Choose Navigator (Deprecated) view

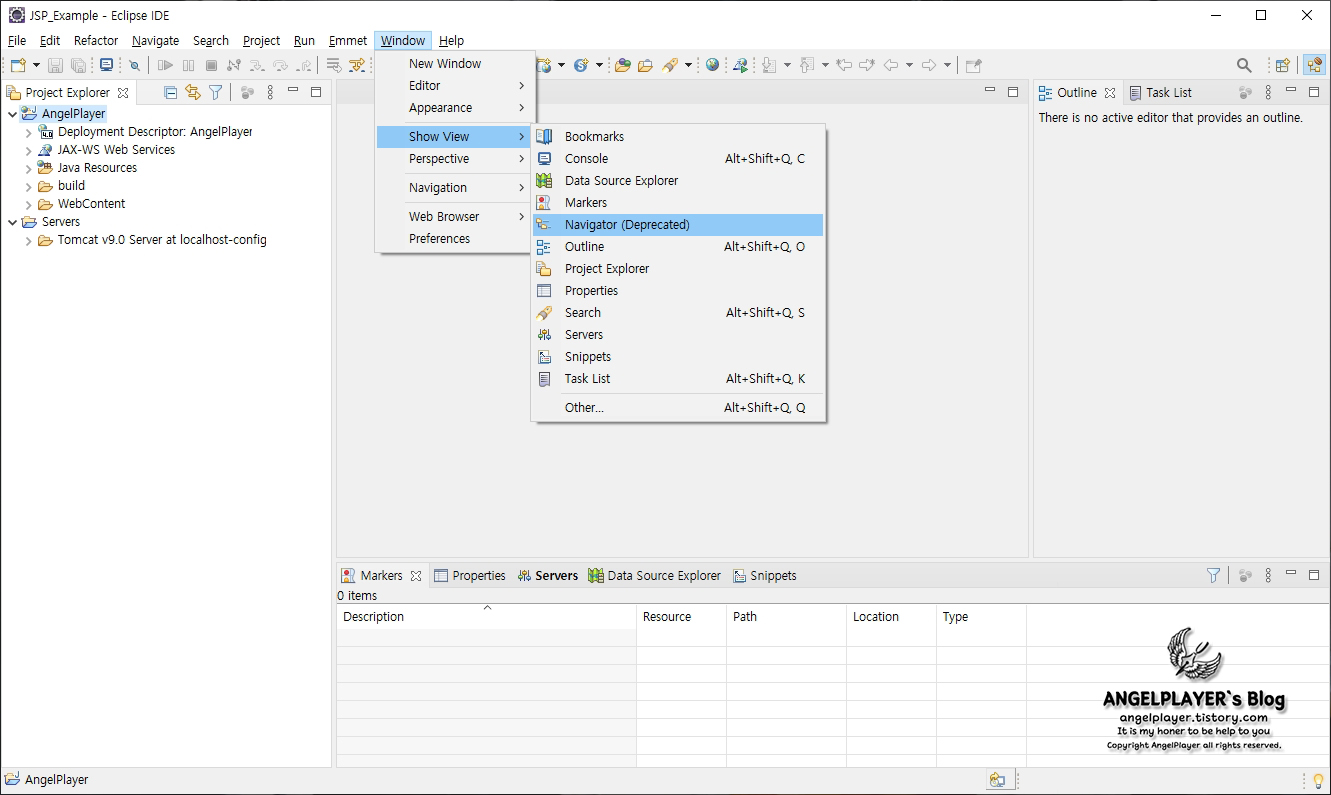678,224
